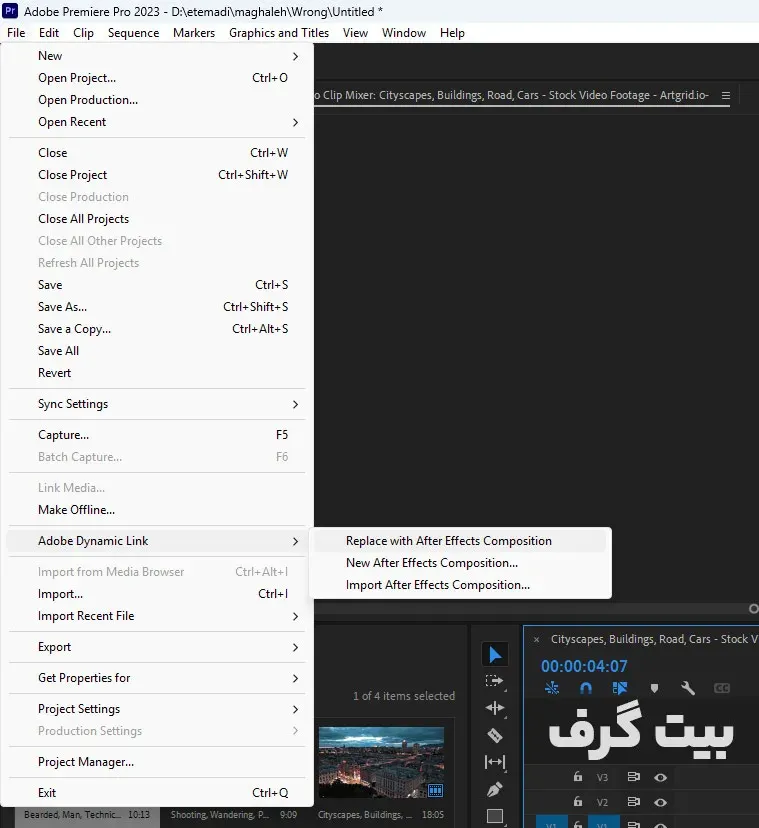Choose New After Effects Composition
The height and width of the screenshot is (828, 759).
[460, 563]
